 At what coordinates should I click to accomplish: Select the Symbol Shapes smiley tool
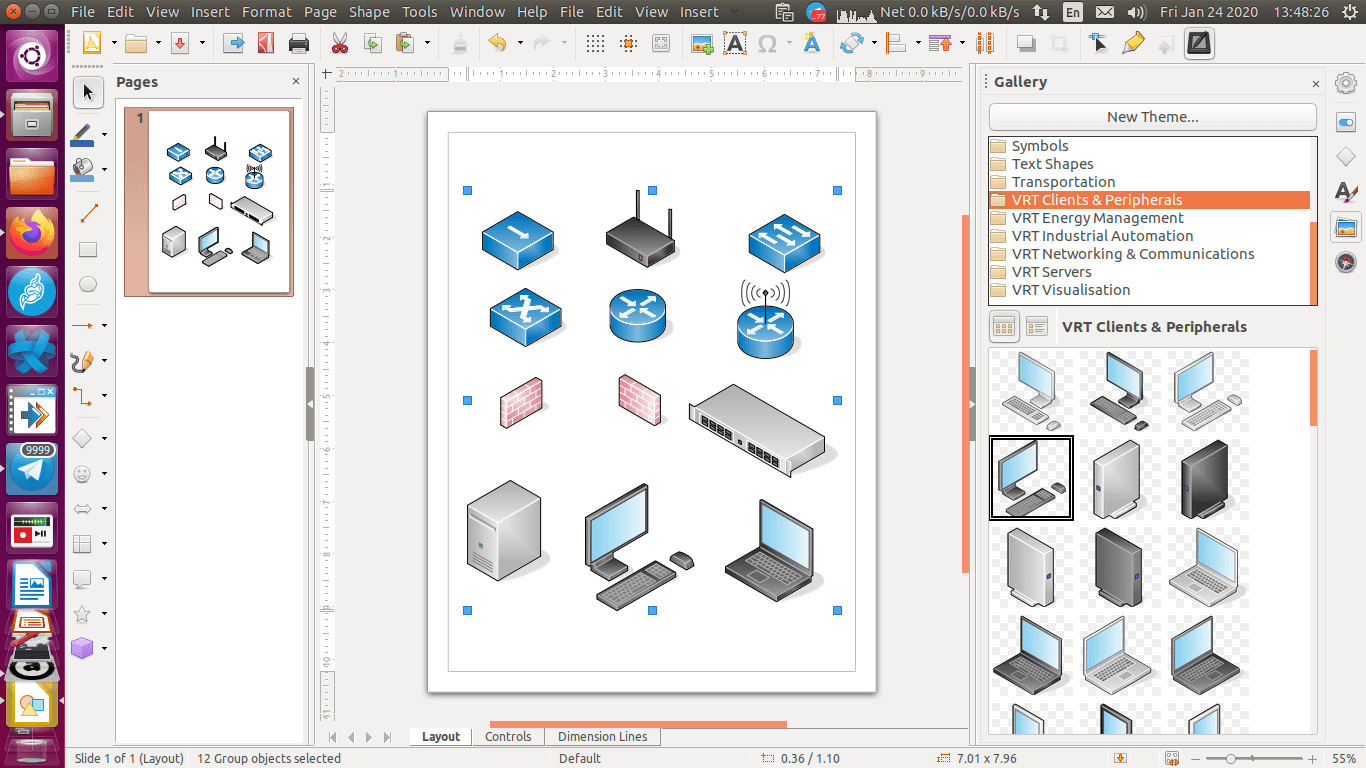click(84, 473)
